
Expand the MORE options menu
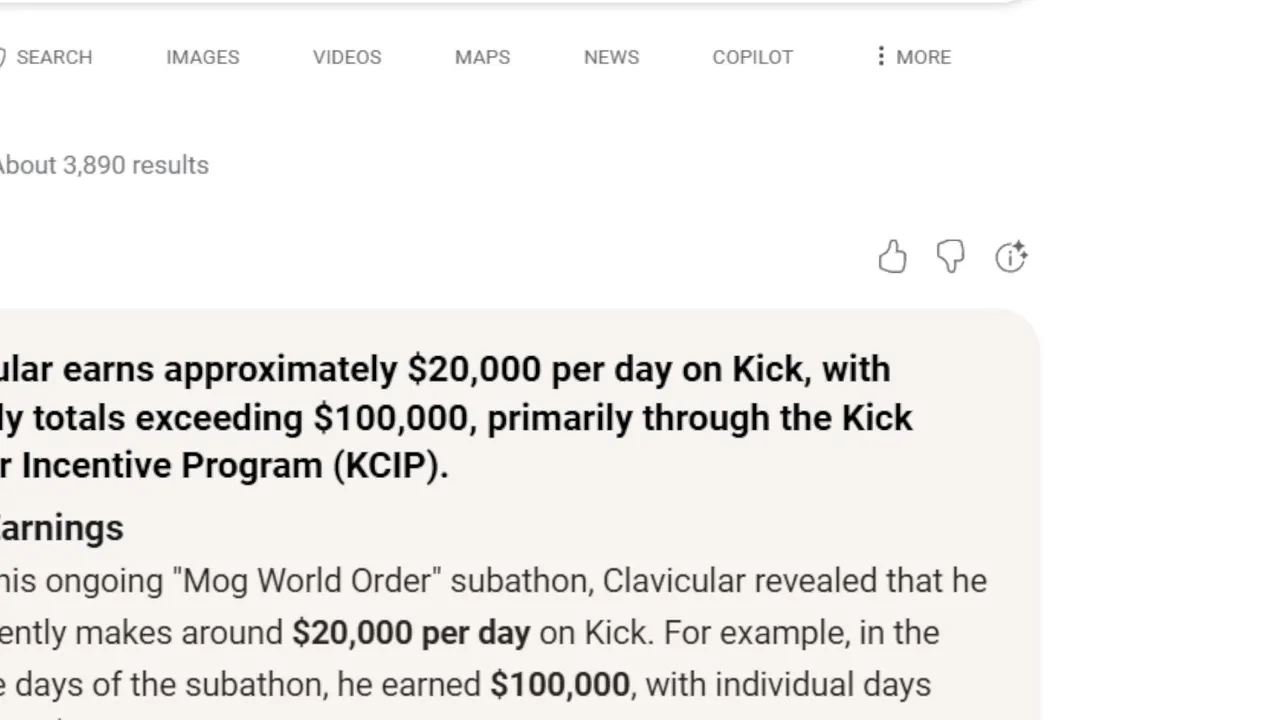[912, 57]
